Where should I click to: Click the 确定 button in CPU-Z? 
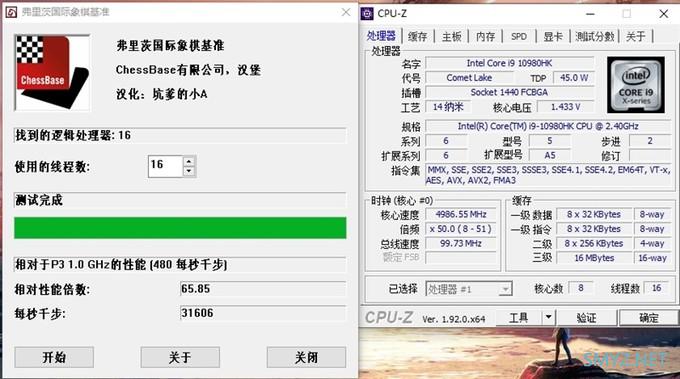[x=649, y=318]
